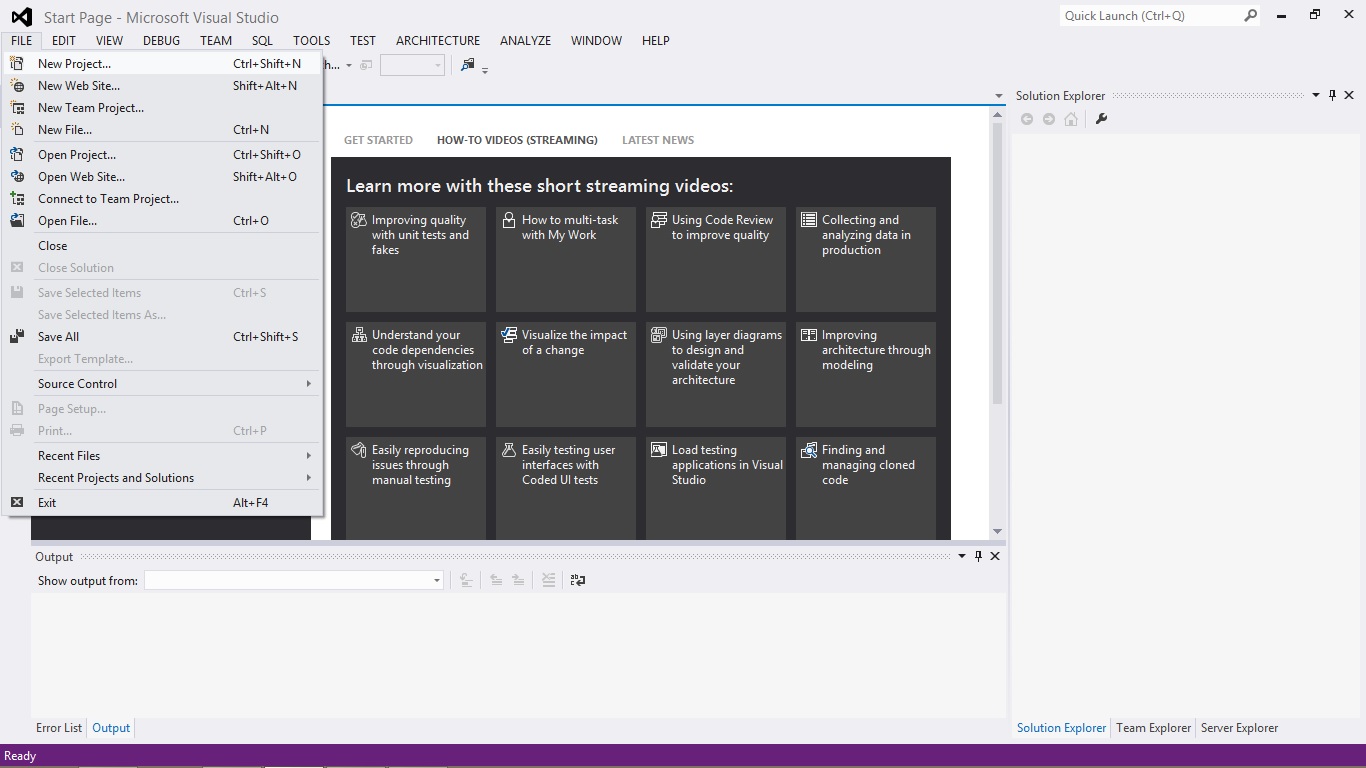Open the TOOLS menu

[x=312, y=40]
